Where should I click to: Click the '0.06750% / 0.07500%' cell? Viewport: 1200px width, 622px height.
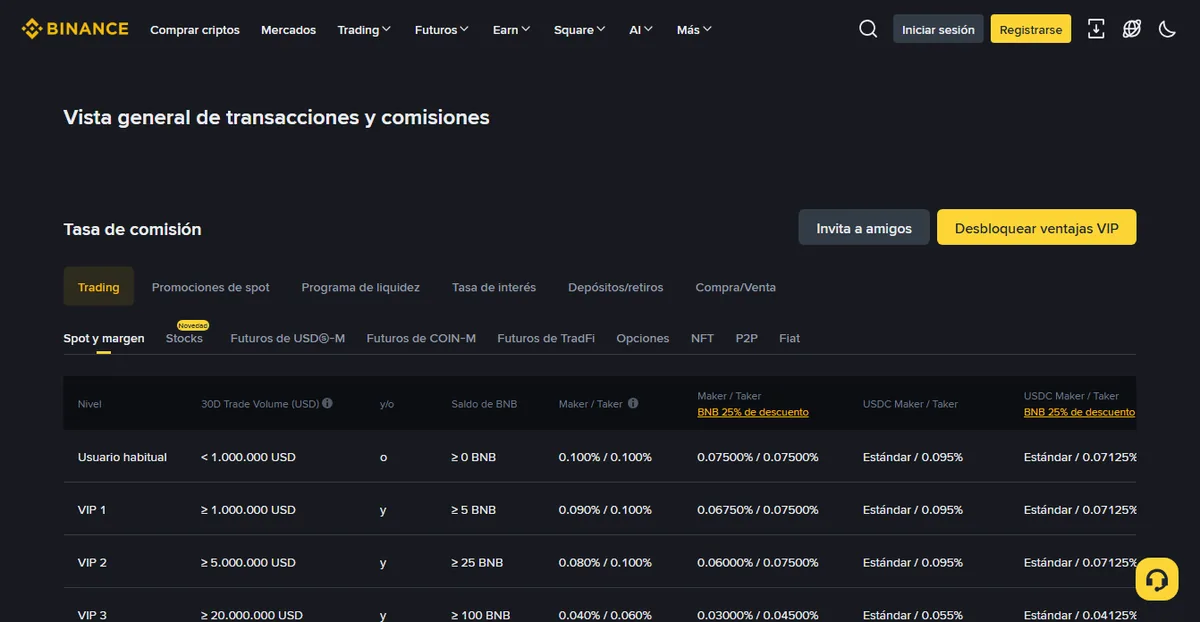[758, 510]
